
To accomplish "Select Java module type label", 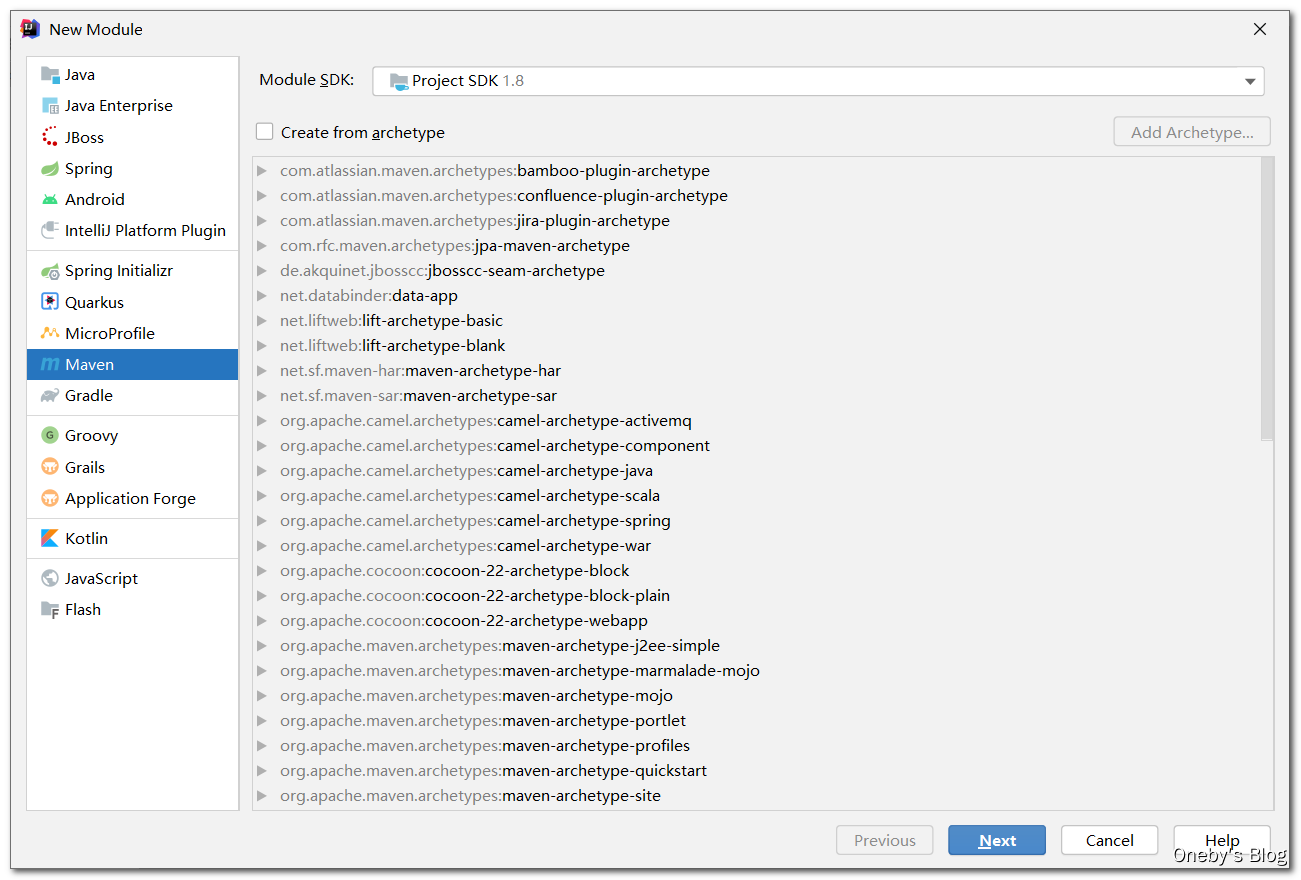I will point(80,74).
